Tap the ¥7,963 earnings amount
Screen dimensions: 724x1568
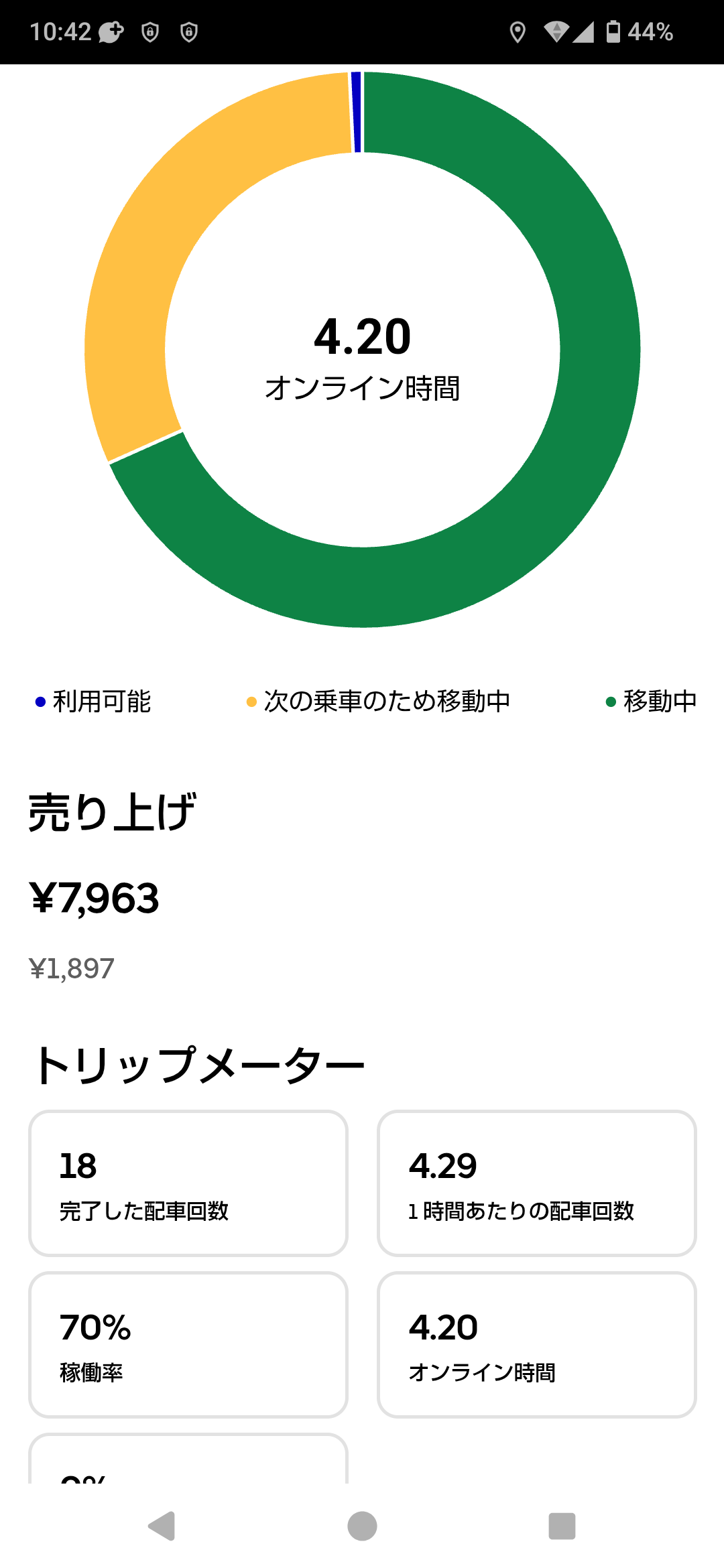click(95, 898)
